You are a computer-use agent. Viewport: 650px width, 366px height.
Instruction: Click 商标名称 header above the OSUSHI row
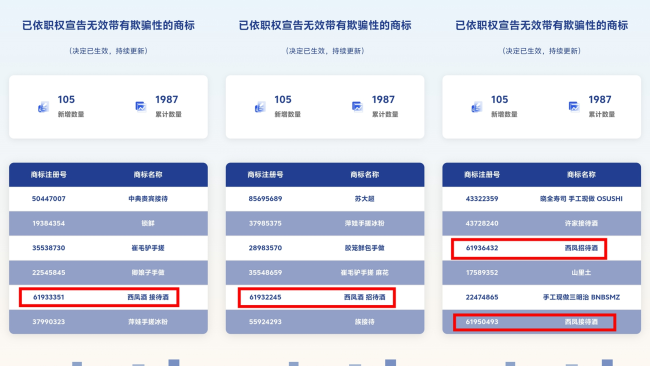[x=581, y=175]
